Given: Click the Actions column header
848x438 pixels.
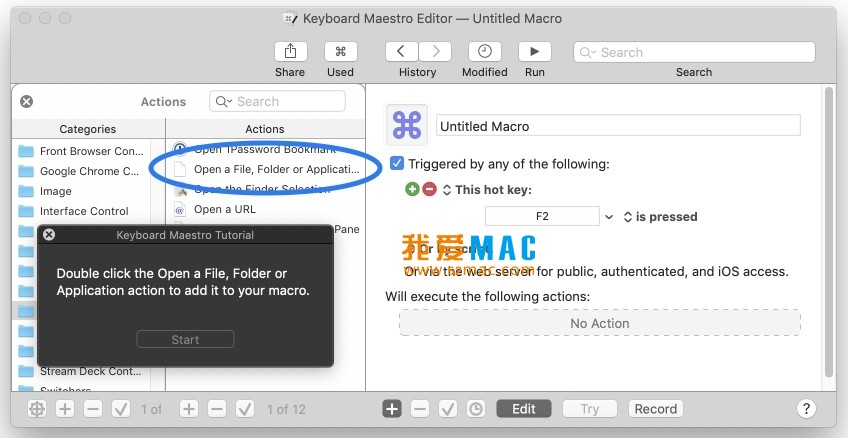Looking at the screenshot, I should coord(265,129).
